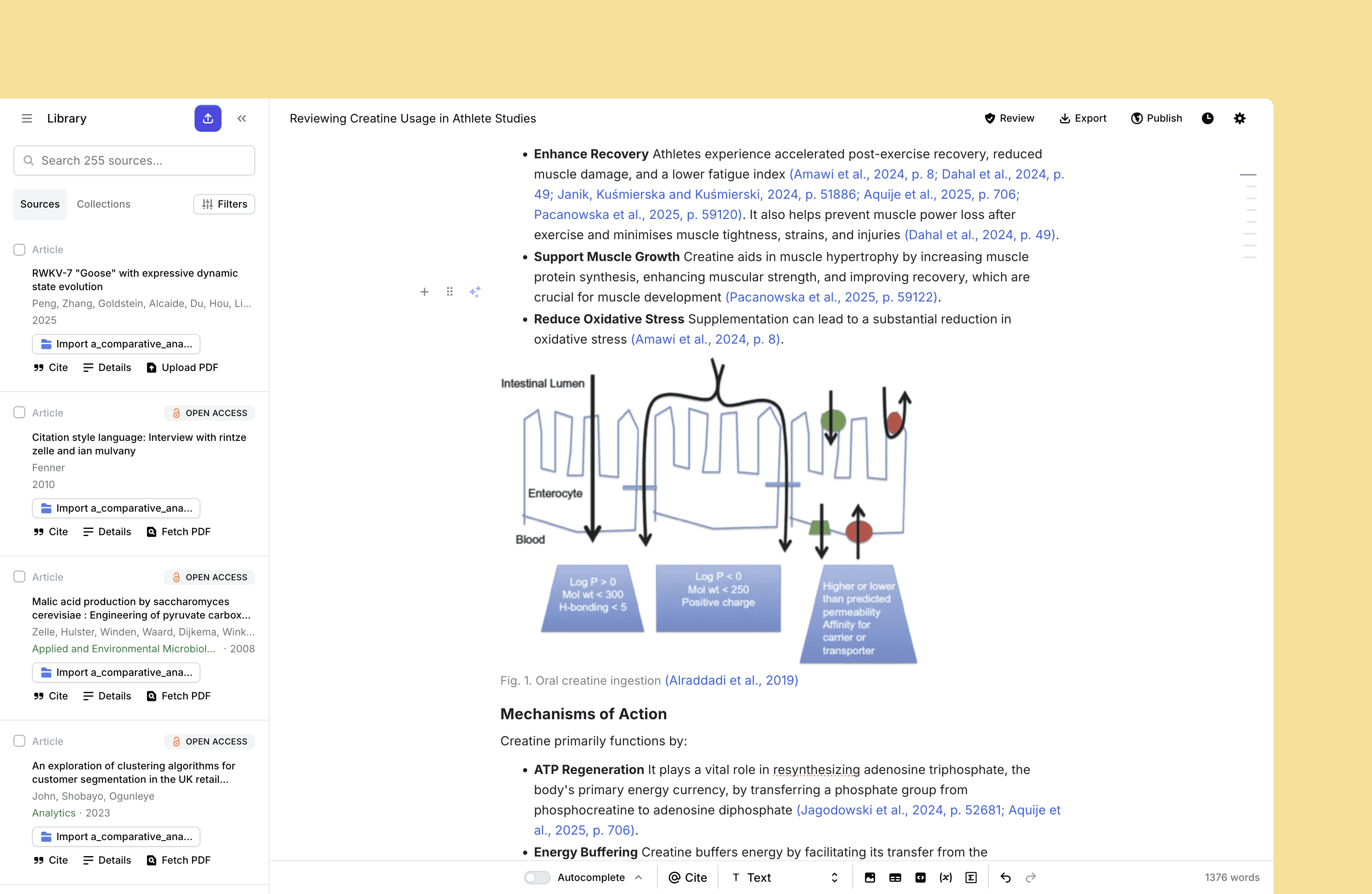The height and width of the screenshot is (894, 1372).
Task: Open the Alraddadi et al., 2019 citation link
Action: click(731, 680)
